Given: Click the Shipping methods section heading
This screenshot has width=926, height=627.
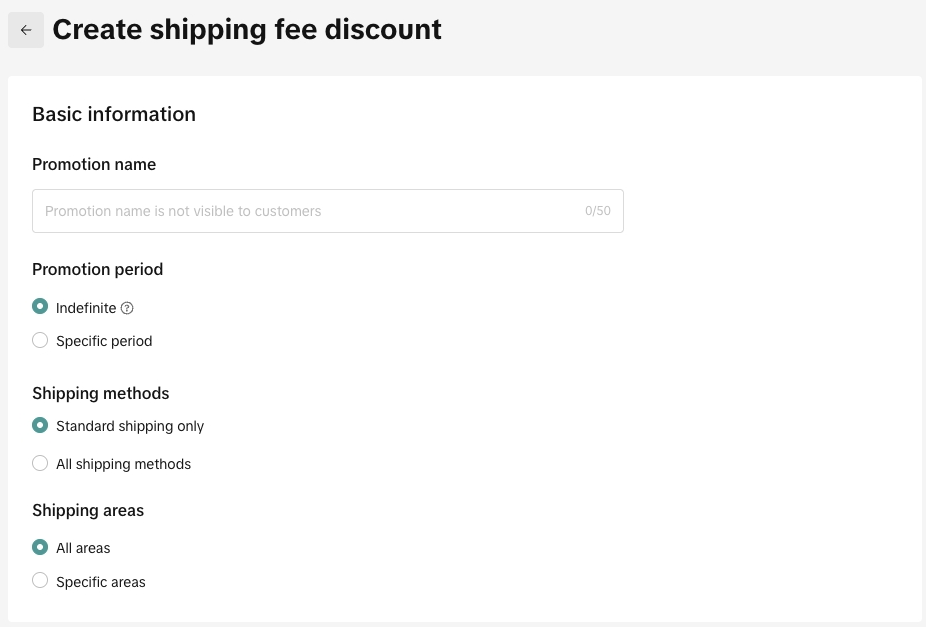Looking at the screenshot, I should [101, 393].
